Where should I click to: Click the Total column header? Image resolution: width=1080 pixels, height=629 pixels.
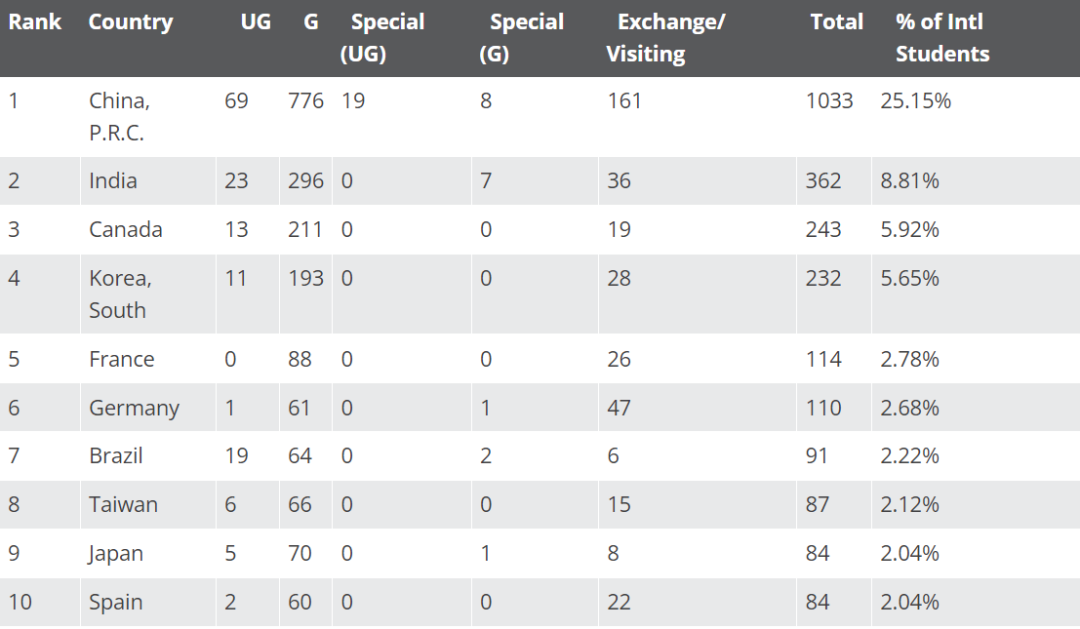tap(837, 22)
